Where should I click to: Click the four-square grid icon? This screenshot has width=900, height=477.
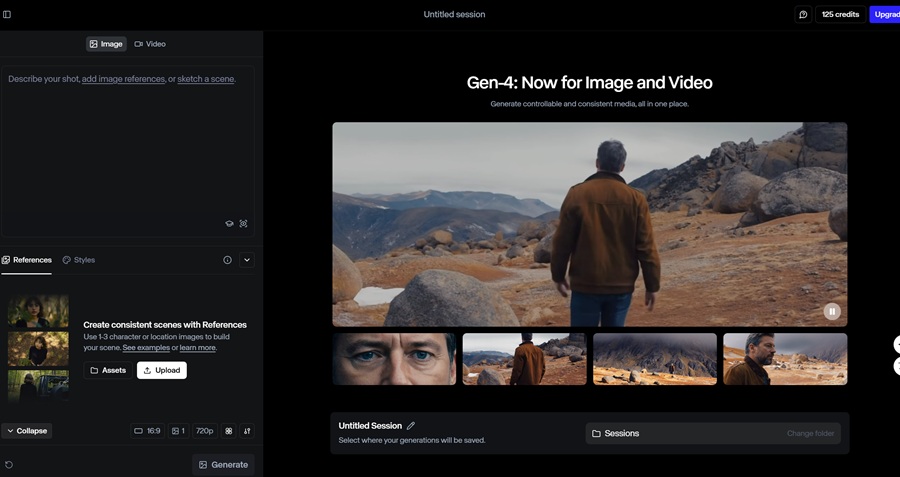click(x=228, y=431)
